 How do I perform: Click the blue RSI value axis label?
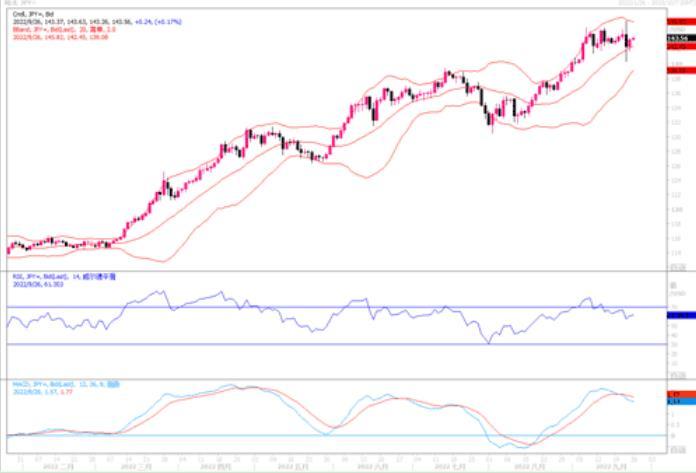coord(681,315)
